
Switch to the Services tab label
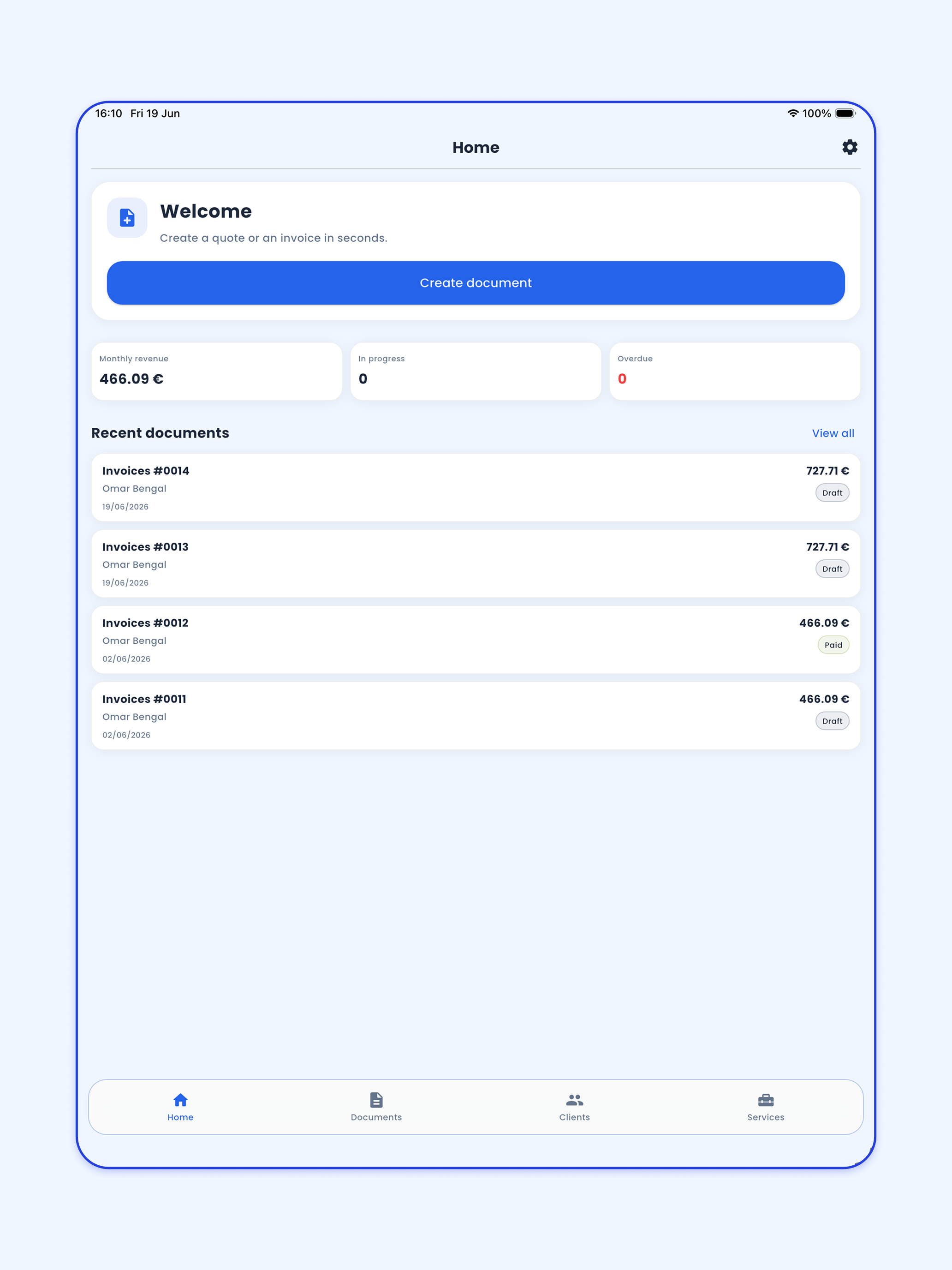pyautogui.click(x=766, y=1117)
